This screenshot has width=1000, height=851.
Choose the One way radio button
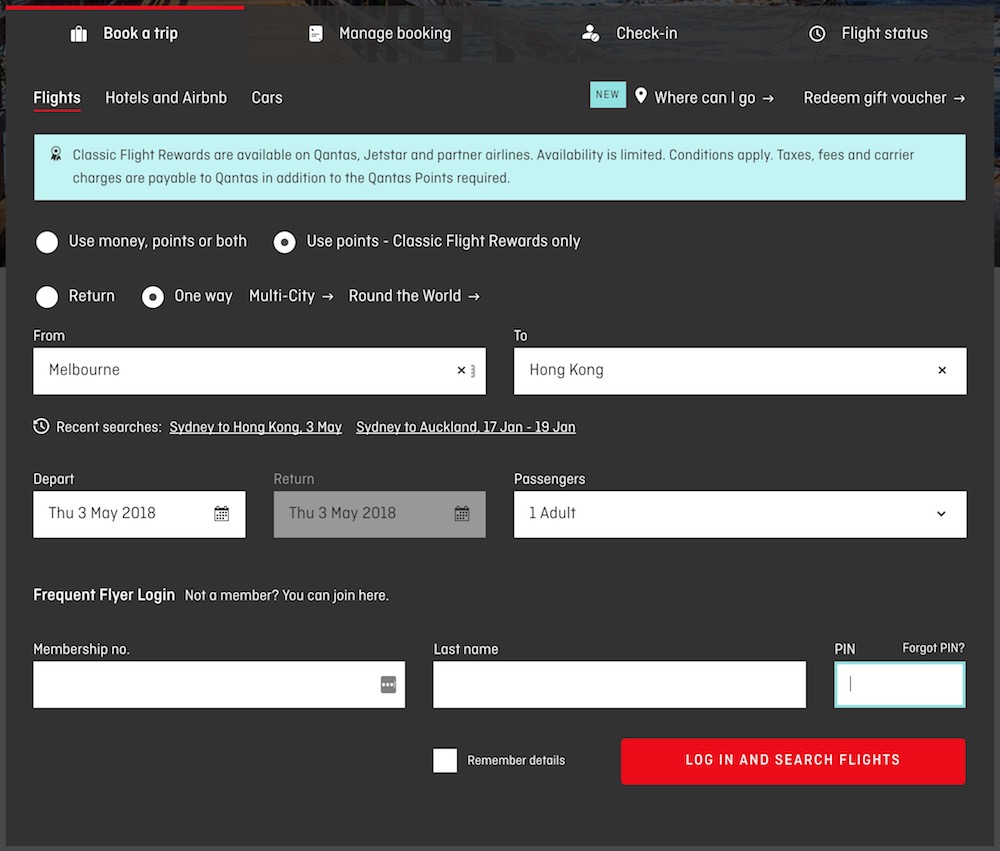point(153,297)
